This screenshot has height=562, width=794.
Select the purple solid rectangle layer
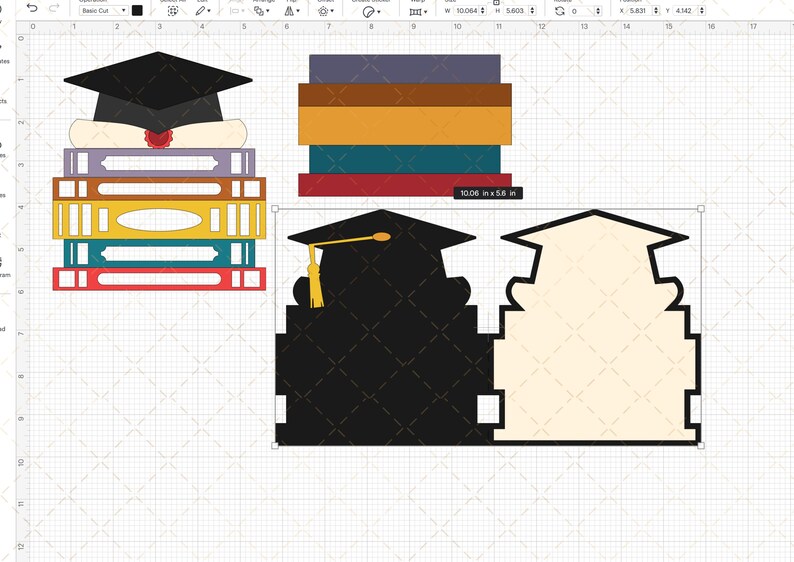click(405, 69)
